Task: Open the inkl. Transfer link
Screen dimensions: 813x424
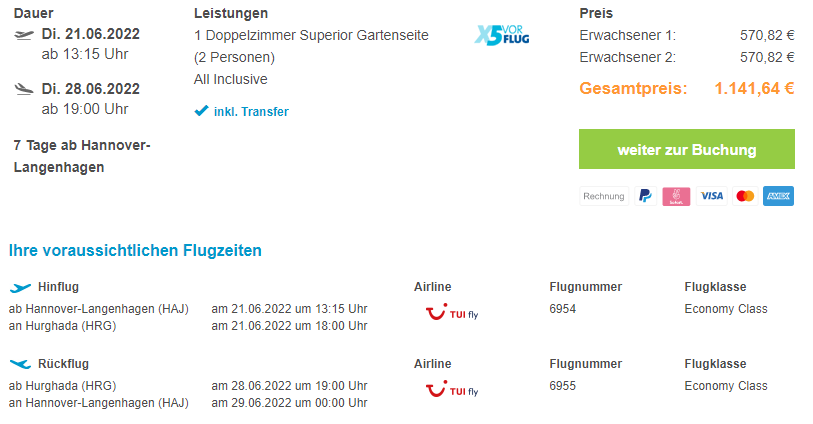Action: [251, 111]
